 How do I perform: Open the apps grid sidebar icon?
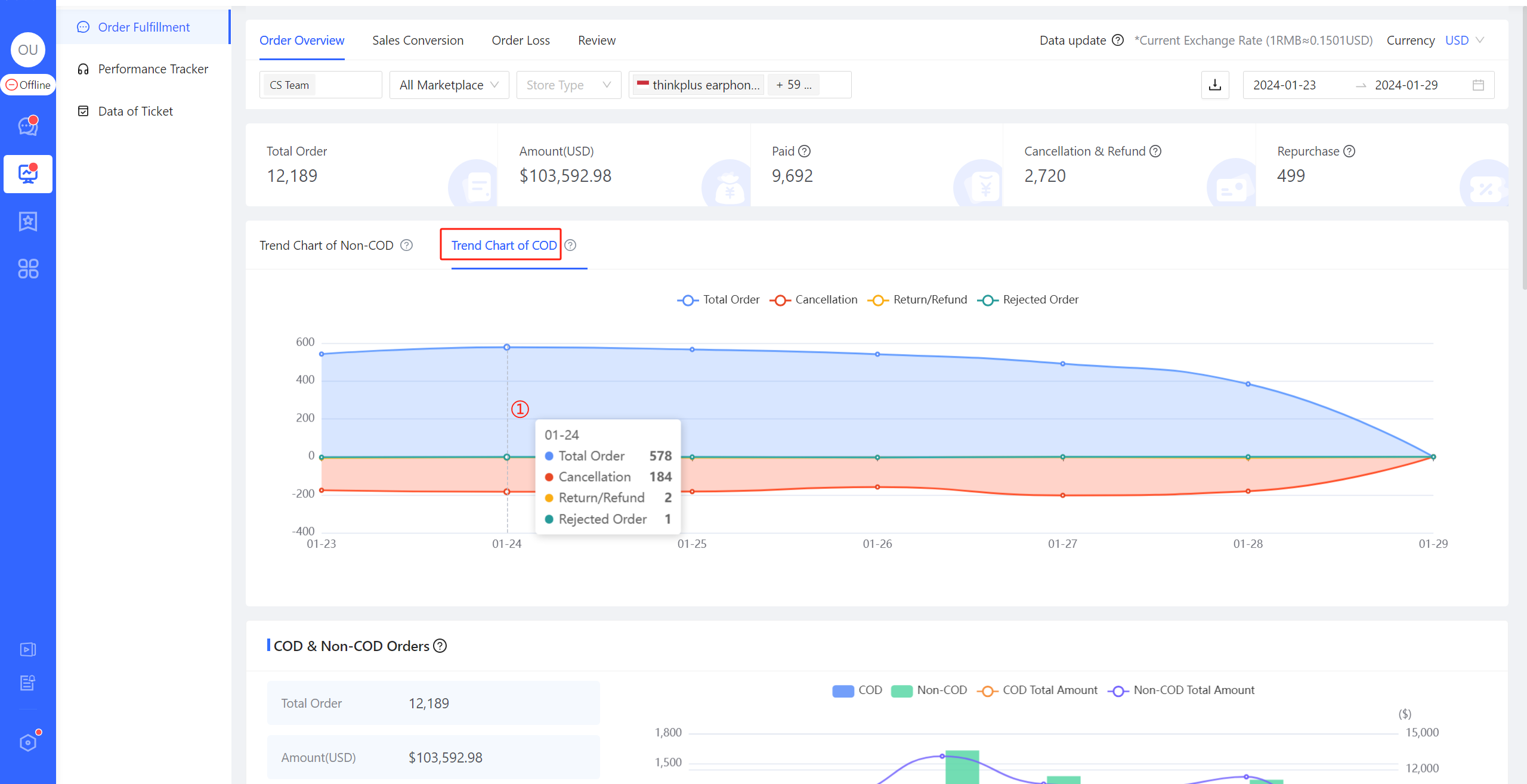tap(28, 269)
